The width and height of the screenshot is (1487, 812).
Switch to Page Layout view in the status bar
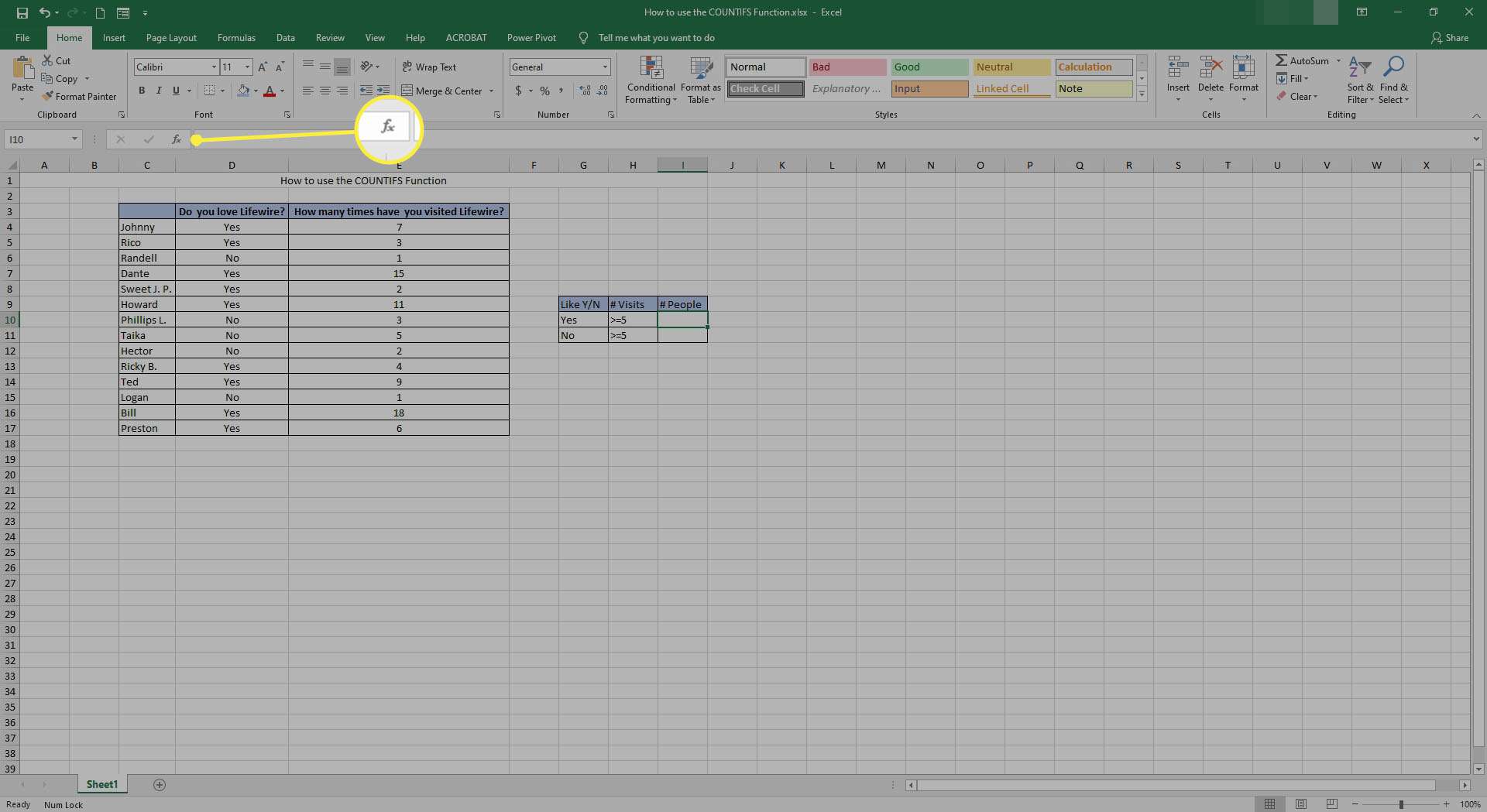click(1300, 804)
